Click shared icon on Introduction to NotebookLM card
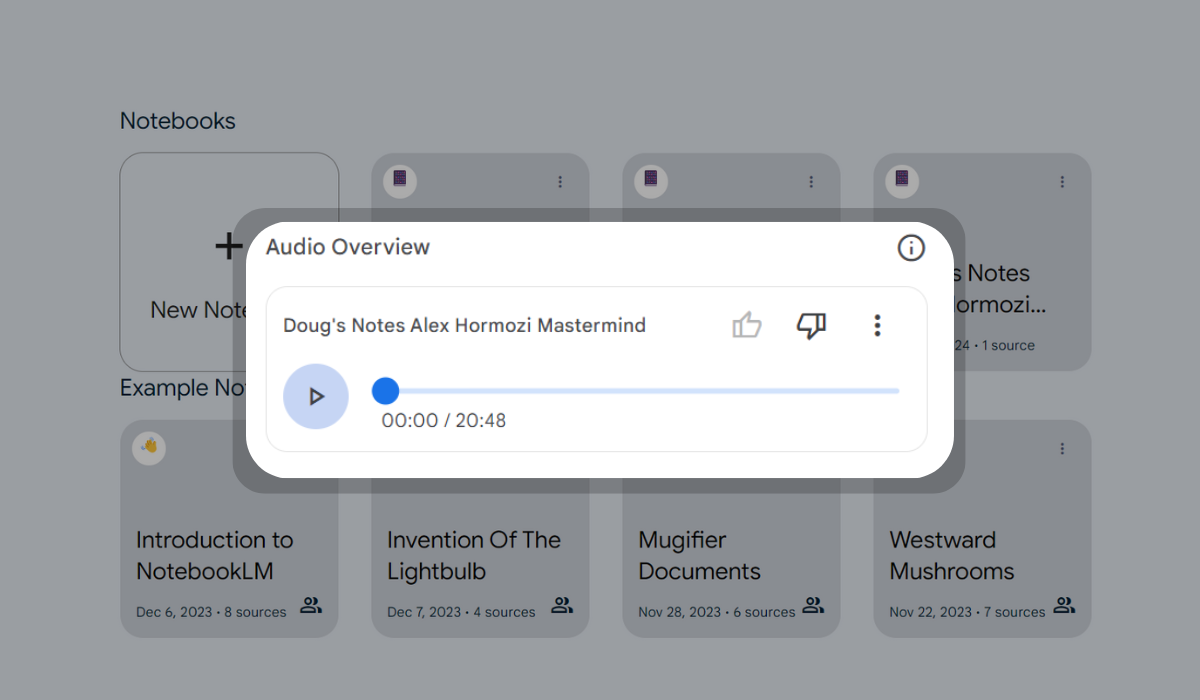 (x=311, y=605)
